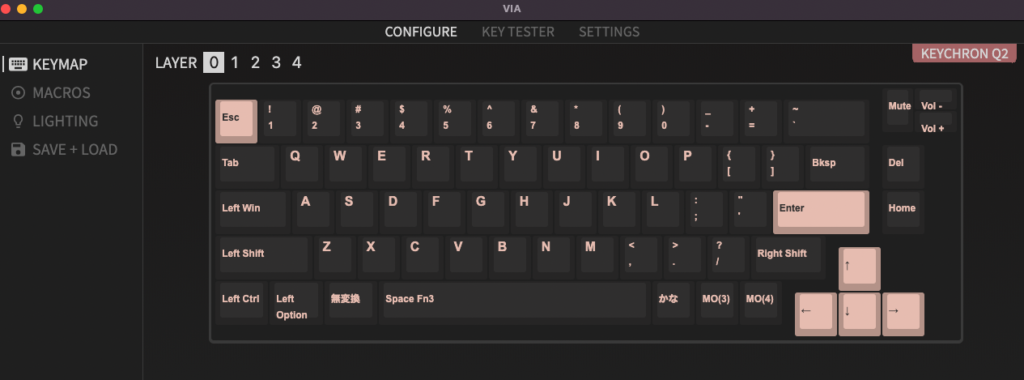Select the left arrow key
The width and height of the screenshot is (1024, 380).
816,314
